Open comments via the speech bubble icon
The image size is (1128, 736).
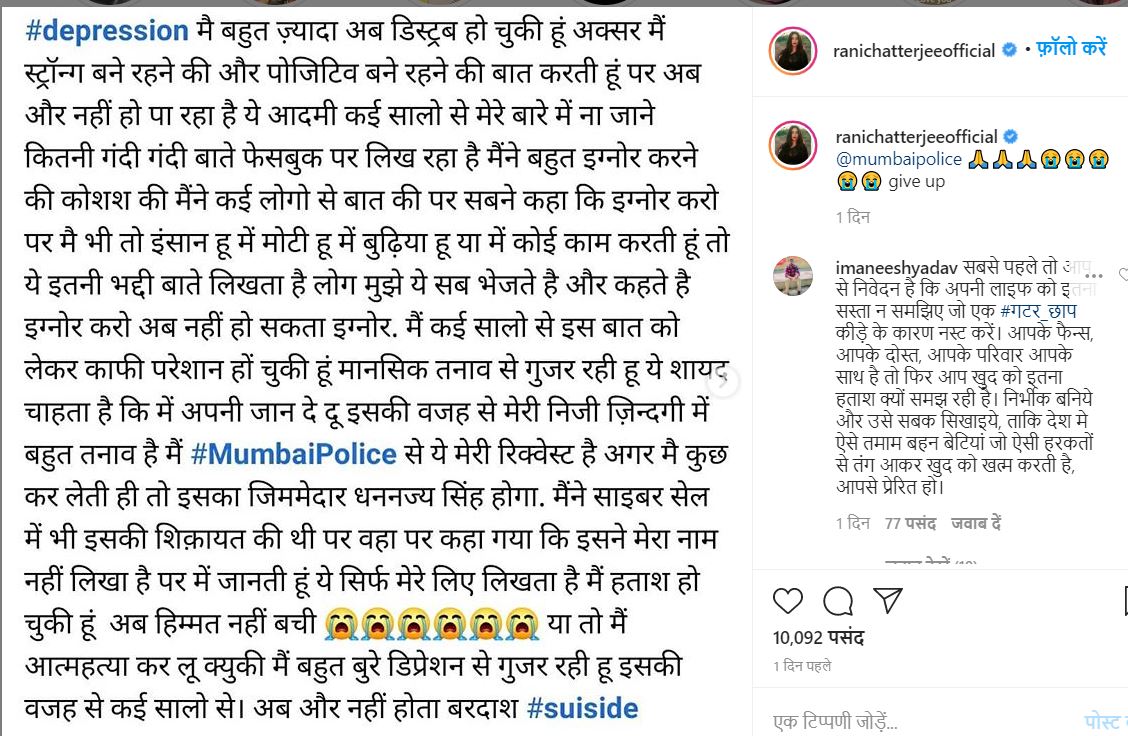(x=838, y=601)
